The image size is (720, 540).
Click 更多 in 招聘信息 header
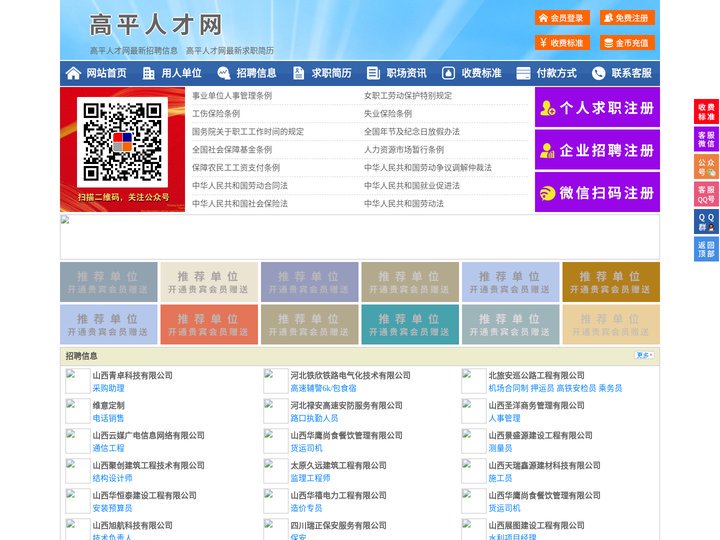[x=644, y=355]
